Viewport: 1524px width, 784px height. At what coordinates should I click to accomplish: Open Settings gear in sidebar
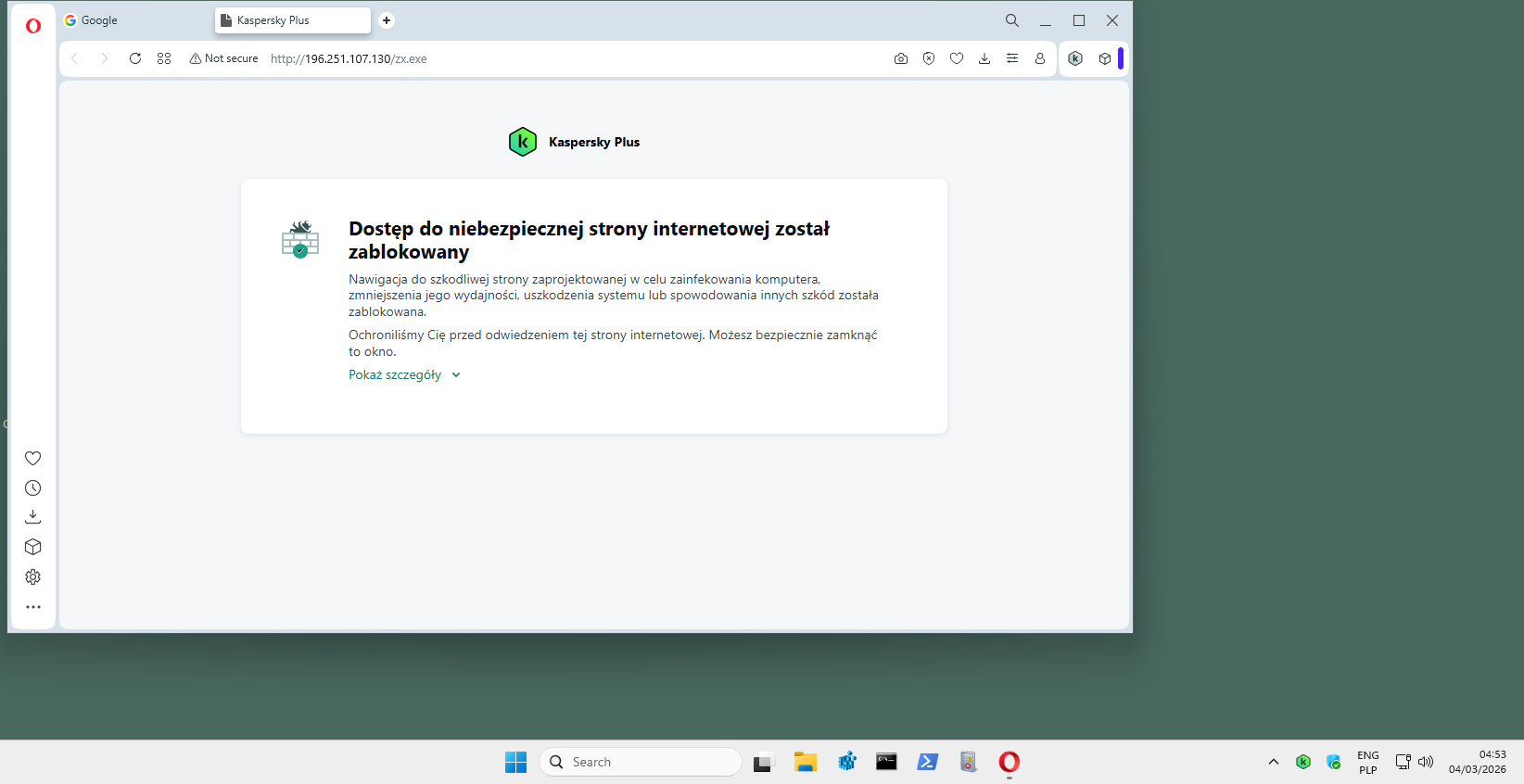pos(33,576)
